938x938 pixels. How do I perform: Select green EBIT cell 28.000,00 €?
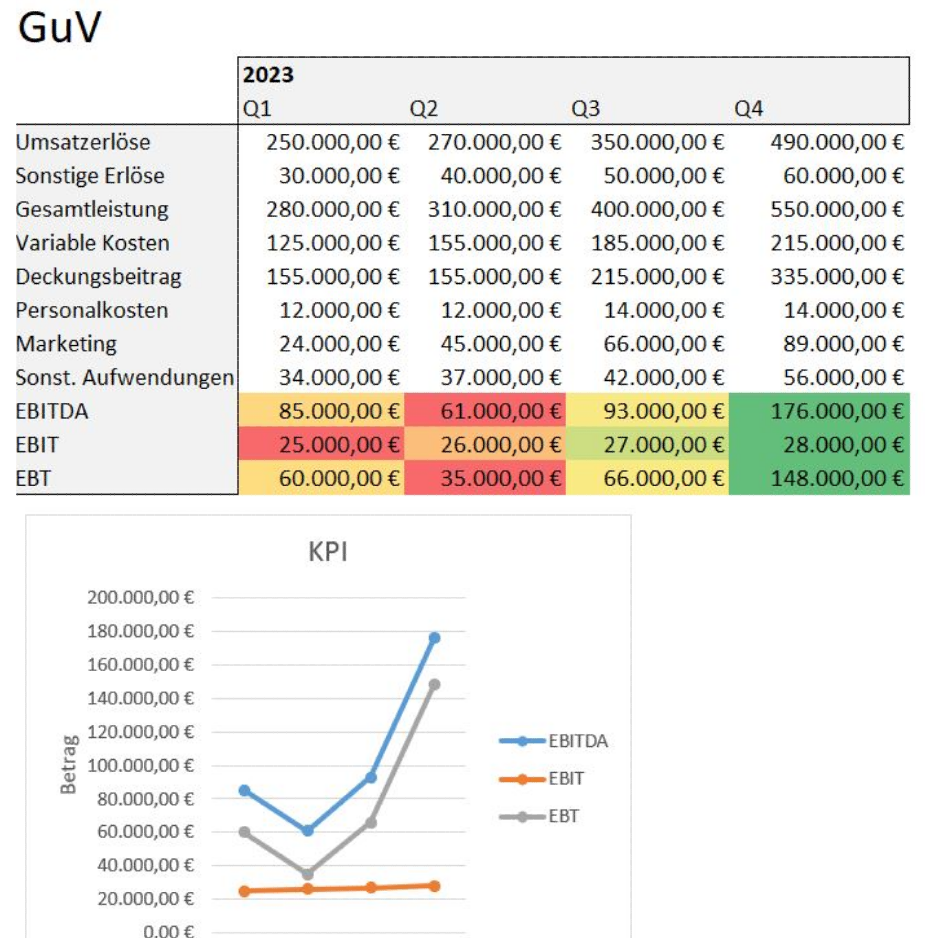[x=819, y=444]
